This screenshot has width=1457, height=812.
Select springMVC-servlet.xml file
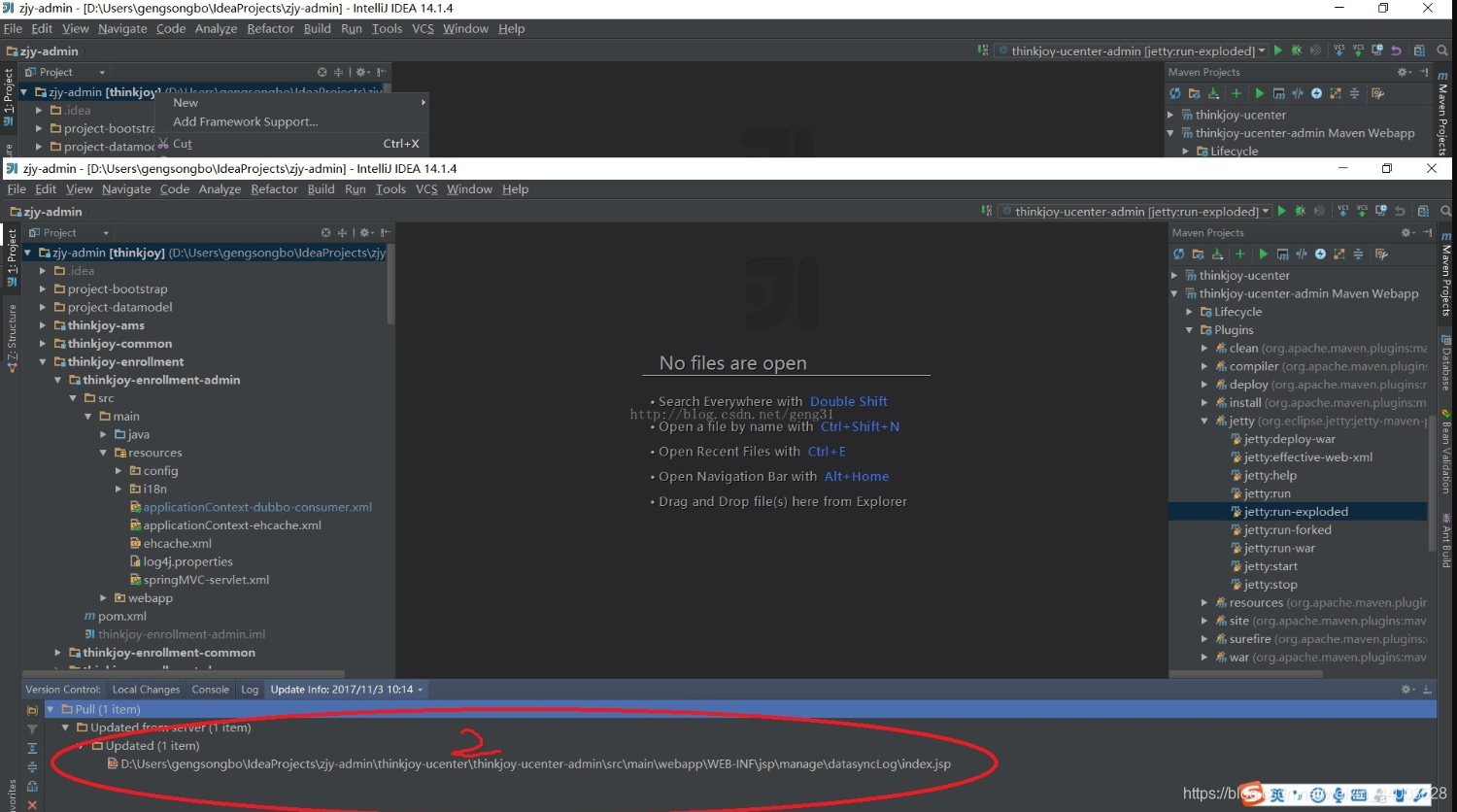(206, 580)
